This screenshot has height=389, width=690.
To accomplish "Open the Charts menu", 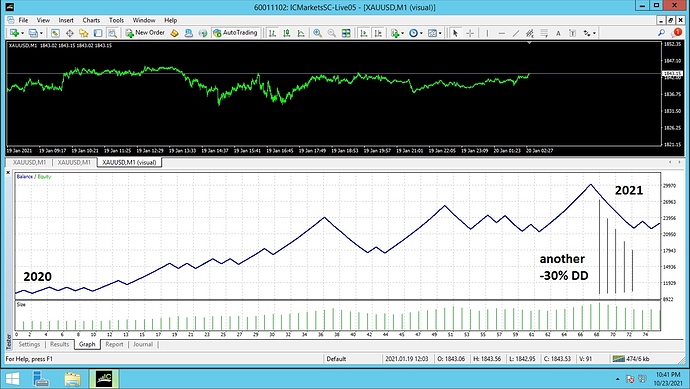I will [x=91, y=20].
